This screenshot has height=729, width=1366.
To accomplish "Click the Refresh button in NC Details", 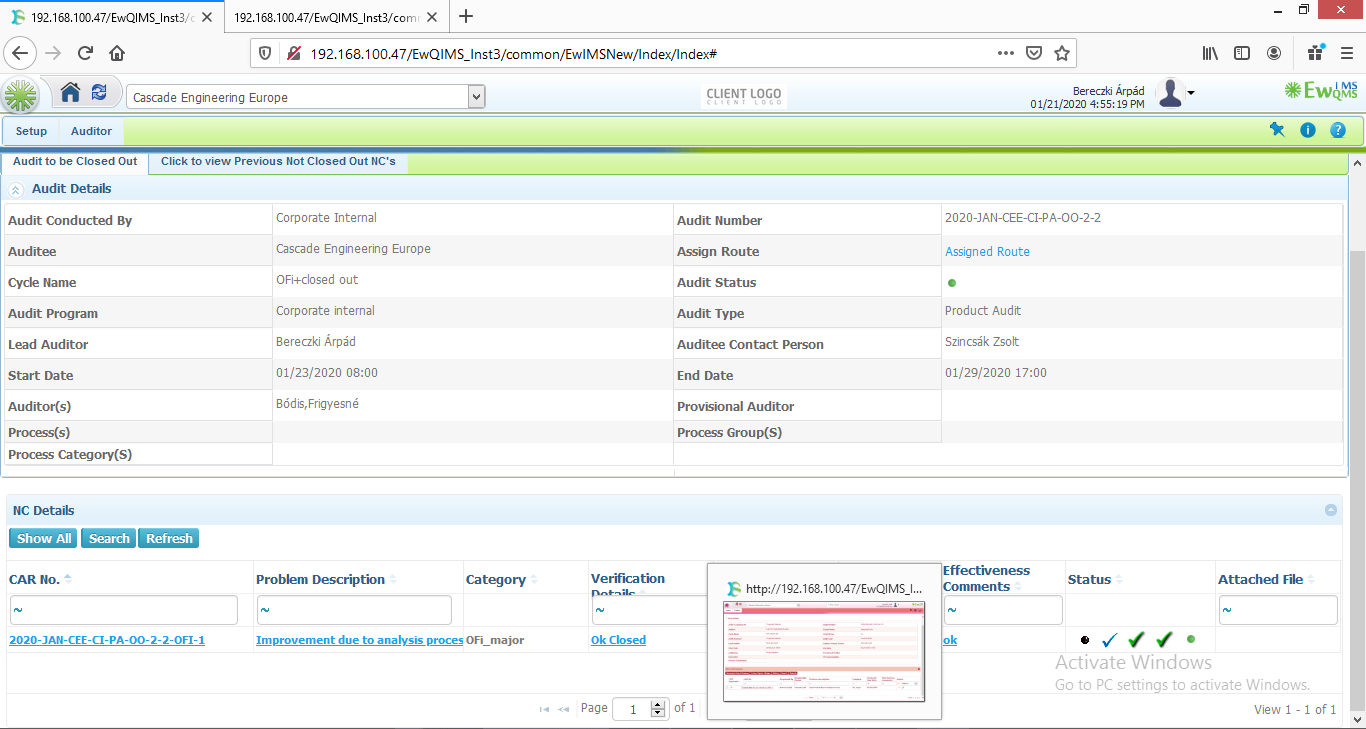I will [169, 538].
